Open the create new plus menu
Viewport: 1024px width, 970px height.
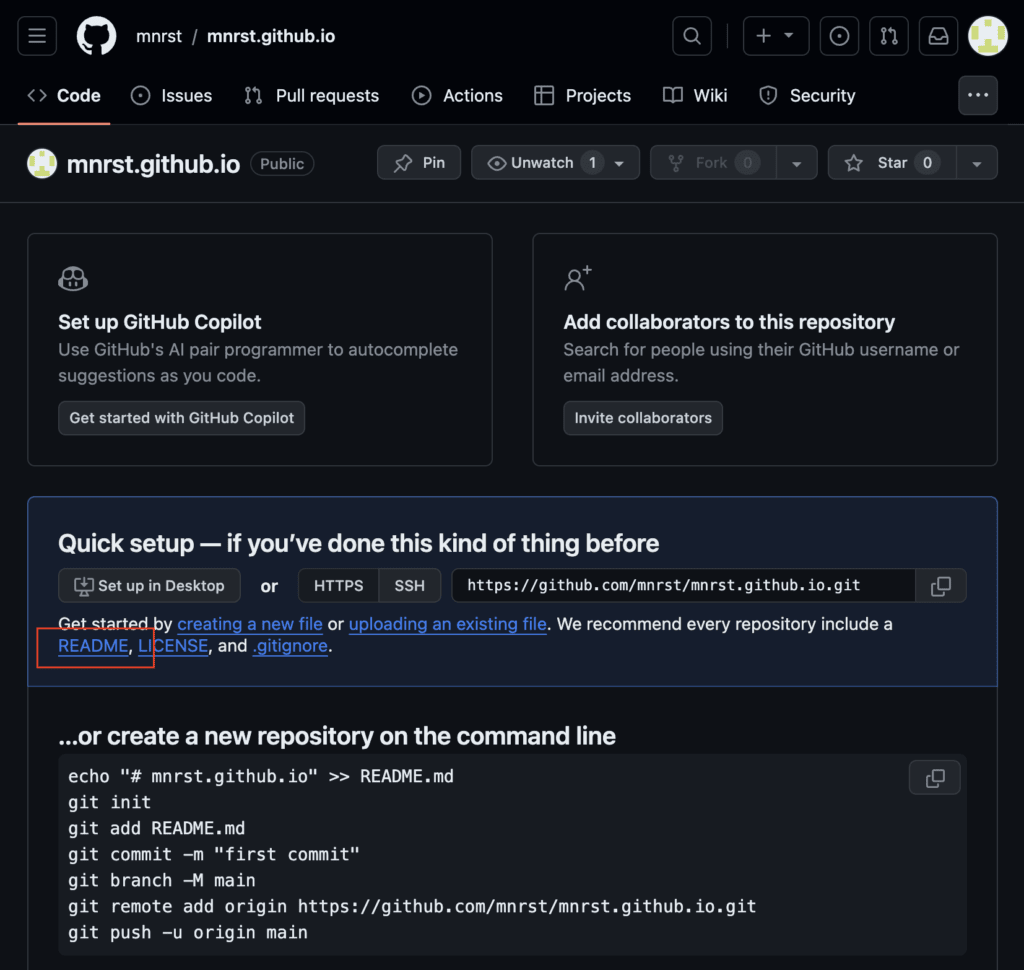[x=776, y=36]
